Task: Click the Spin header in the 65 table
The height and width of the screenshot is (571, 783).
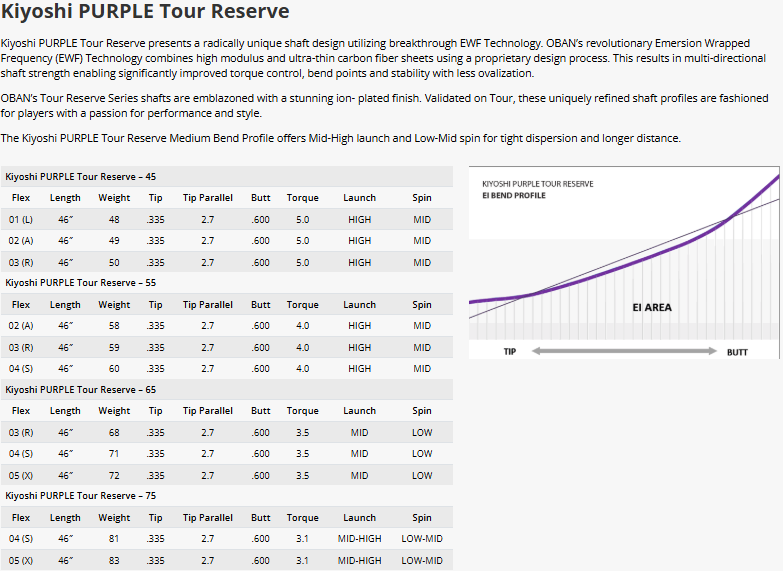Action: tap(422, 411)
